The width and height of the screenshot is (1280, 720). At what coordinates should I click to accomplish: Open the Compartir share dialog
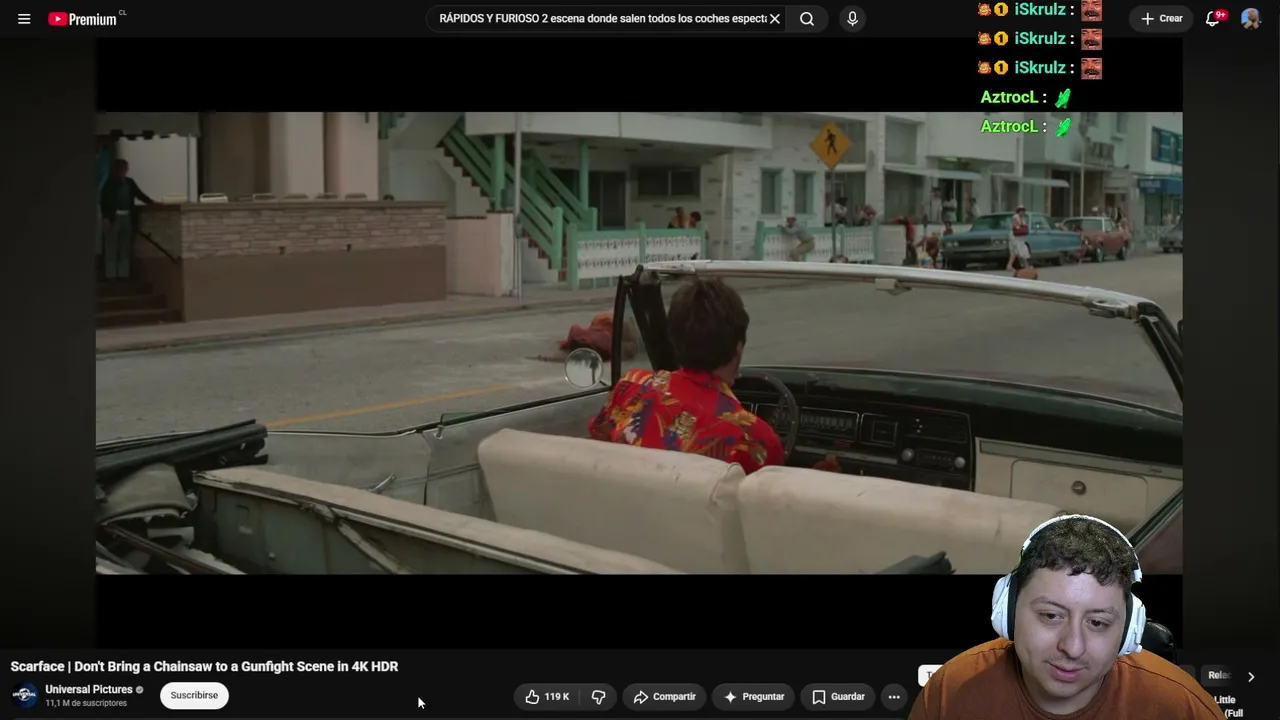(665, 697)
